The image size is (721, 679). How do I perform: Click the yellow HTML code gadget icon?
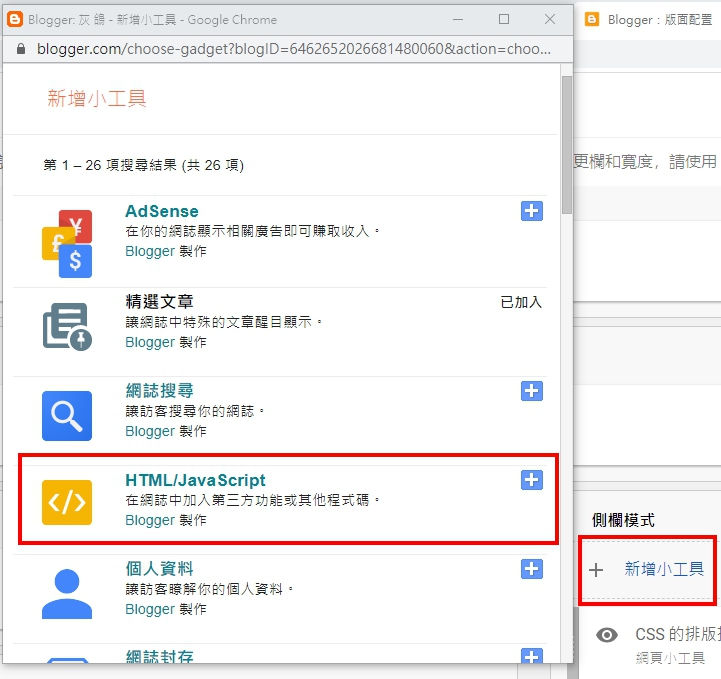67,502
